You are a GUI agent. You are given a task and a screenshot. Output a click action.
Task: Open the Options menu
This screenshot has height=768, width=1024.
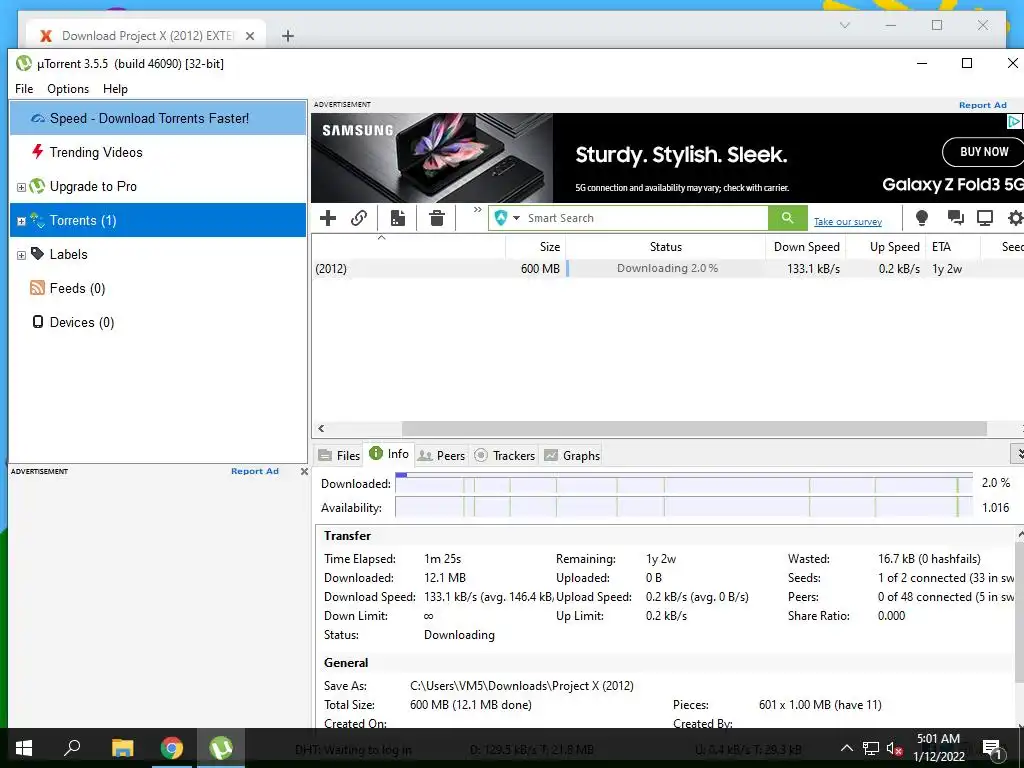pos(68,89)
